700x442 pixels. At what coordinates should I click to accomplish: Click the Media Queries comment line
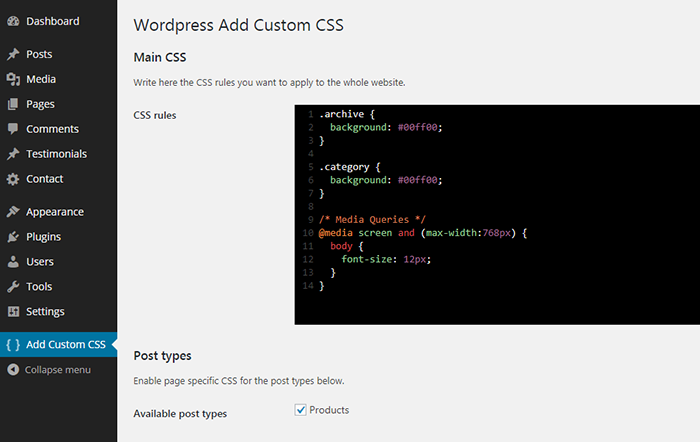click(372, 220)
